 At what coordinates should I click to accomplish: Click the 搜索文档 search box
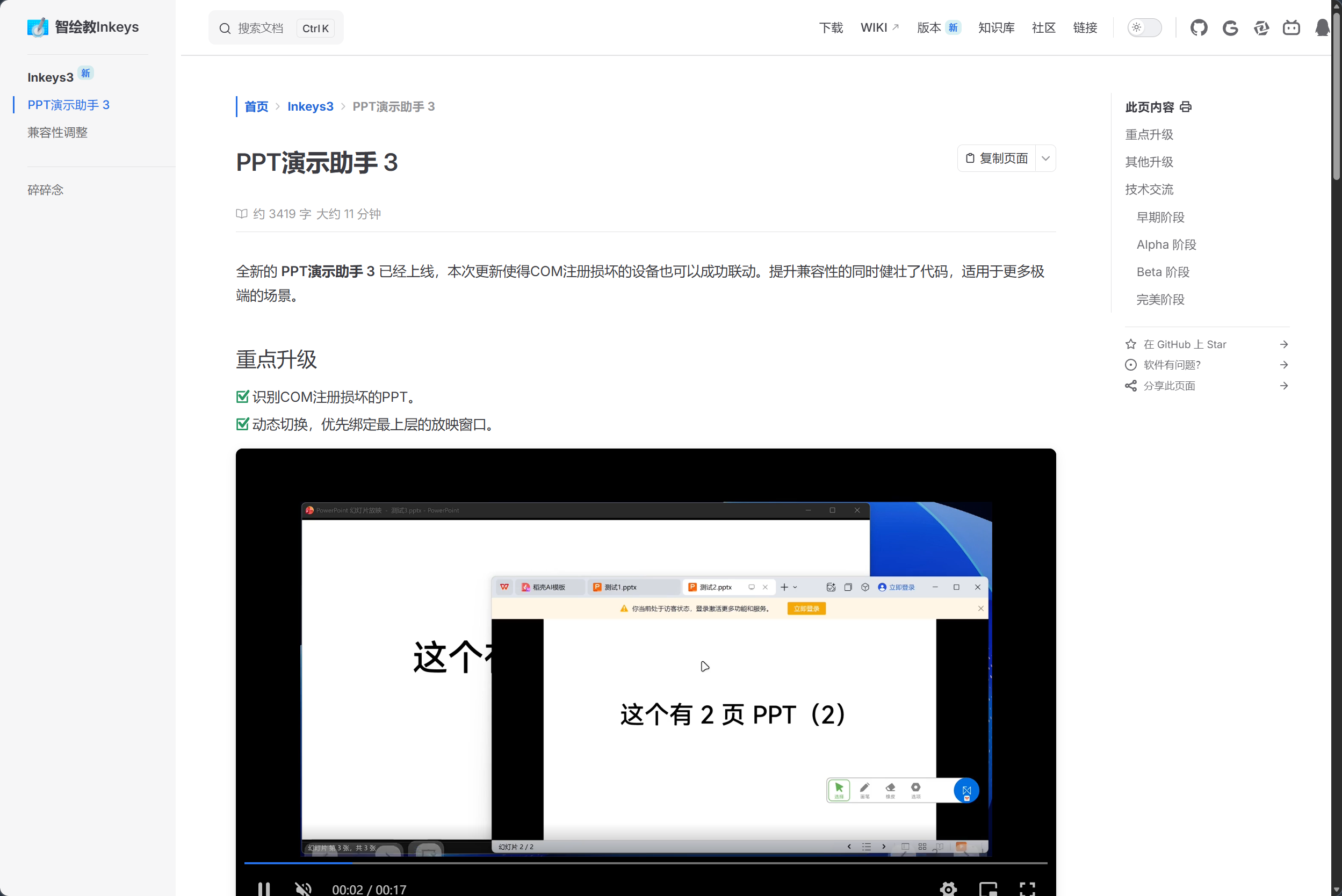[261, 28]
